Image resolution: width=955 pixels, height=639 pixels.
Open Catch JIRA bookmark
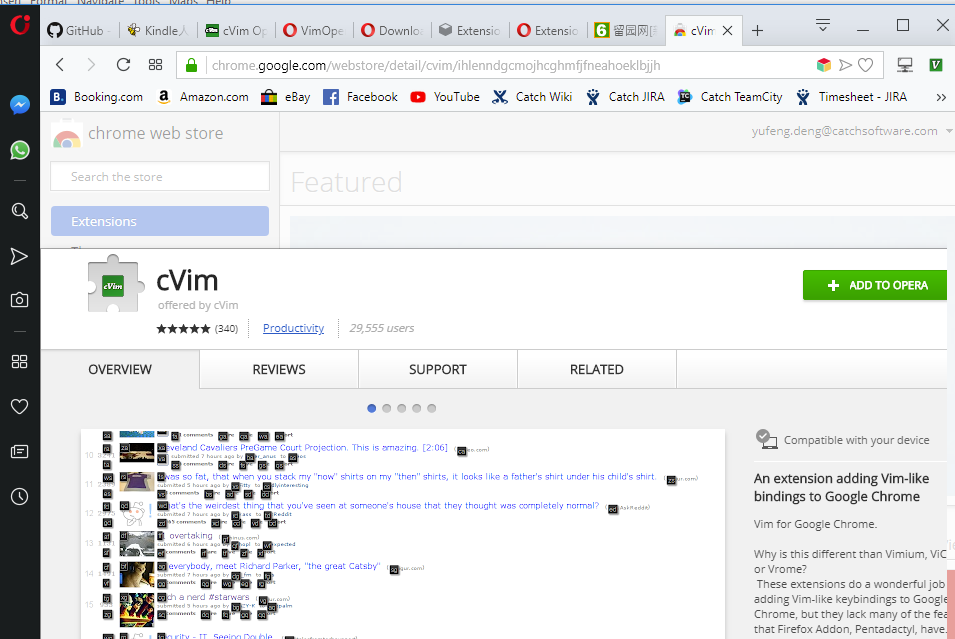coord(626,97)
